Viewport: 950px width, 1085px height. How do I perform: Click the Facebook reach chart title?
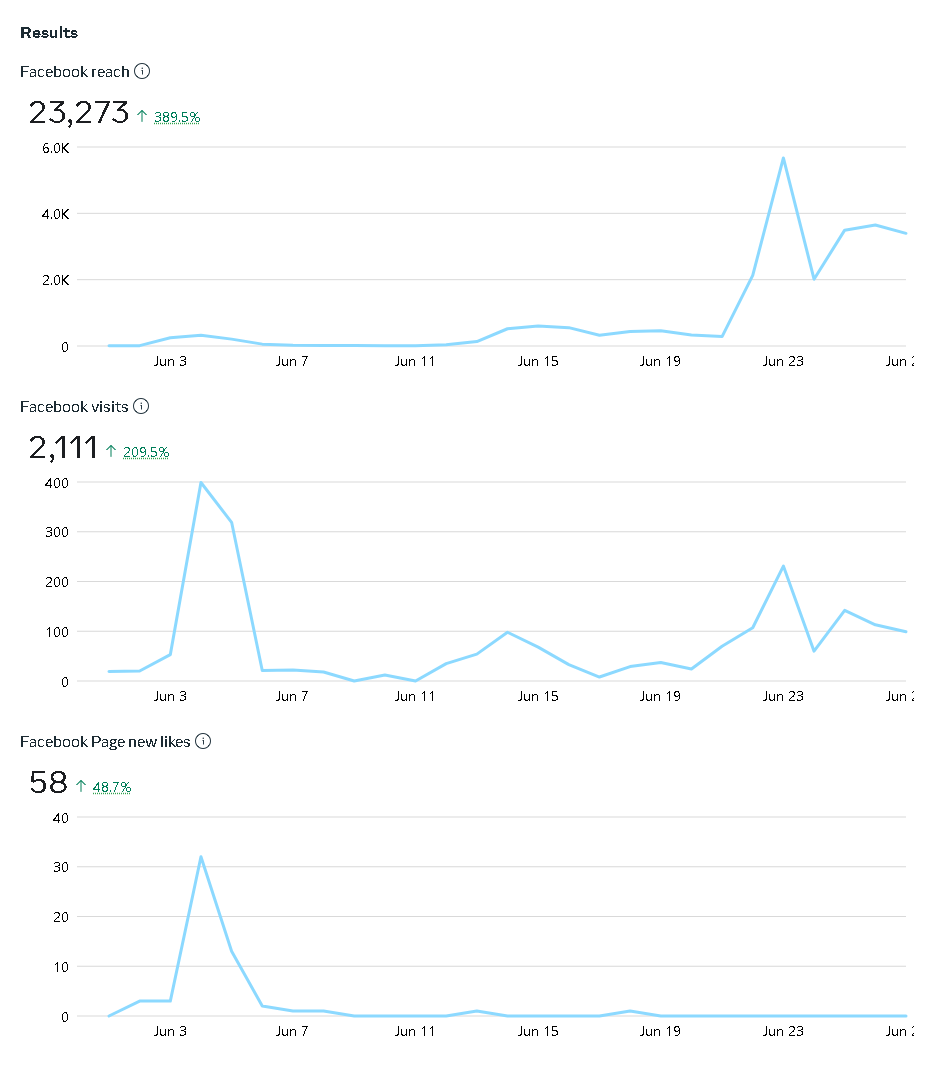pos(75,72)
